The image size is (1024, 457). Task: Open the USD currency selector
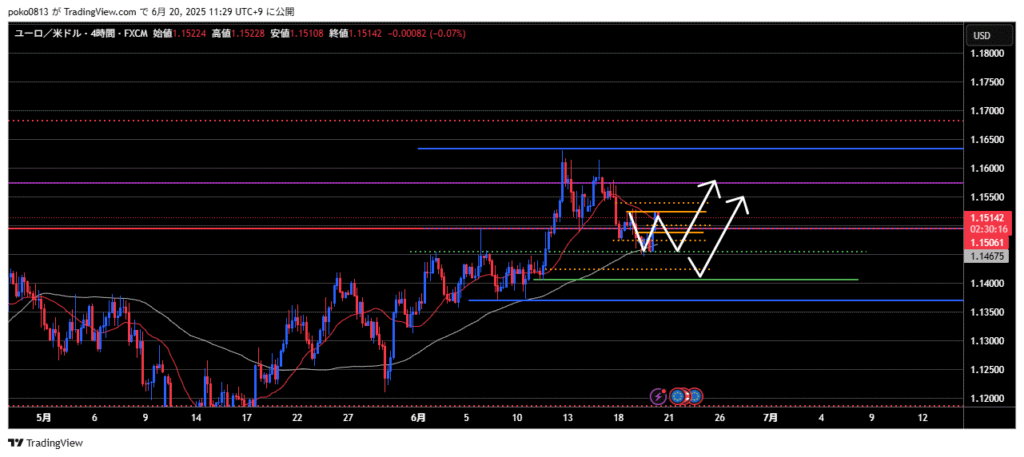981,35
